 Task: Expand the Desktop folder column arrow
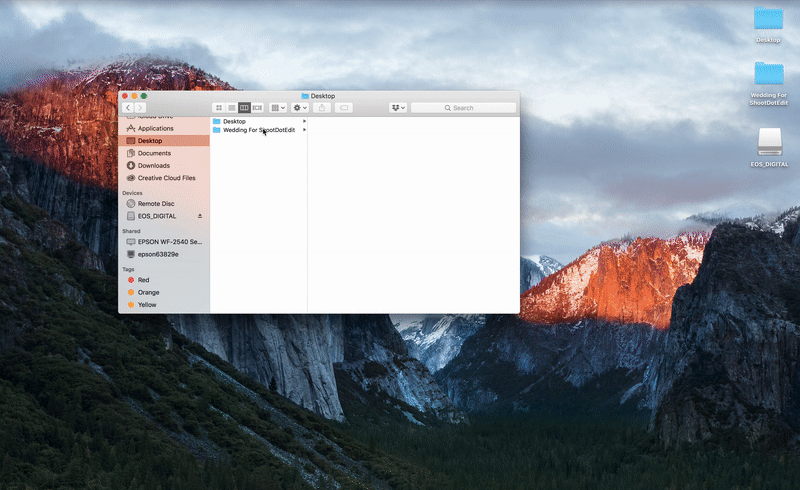pyautogui.click(x=304, y=121)
